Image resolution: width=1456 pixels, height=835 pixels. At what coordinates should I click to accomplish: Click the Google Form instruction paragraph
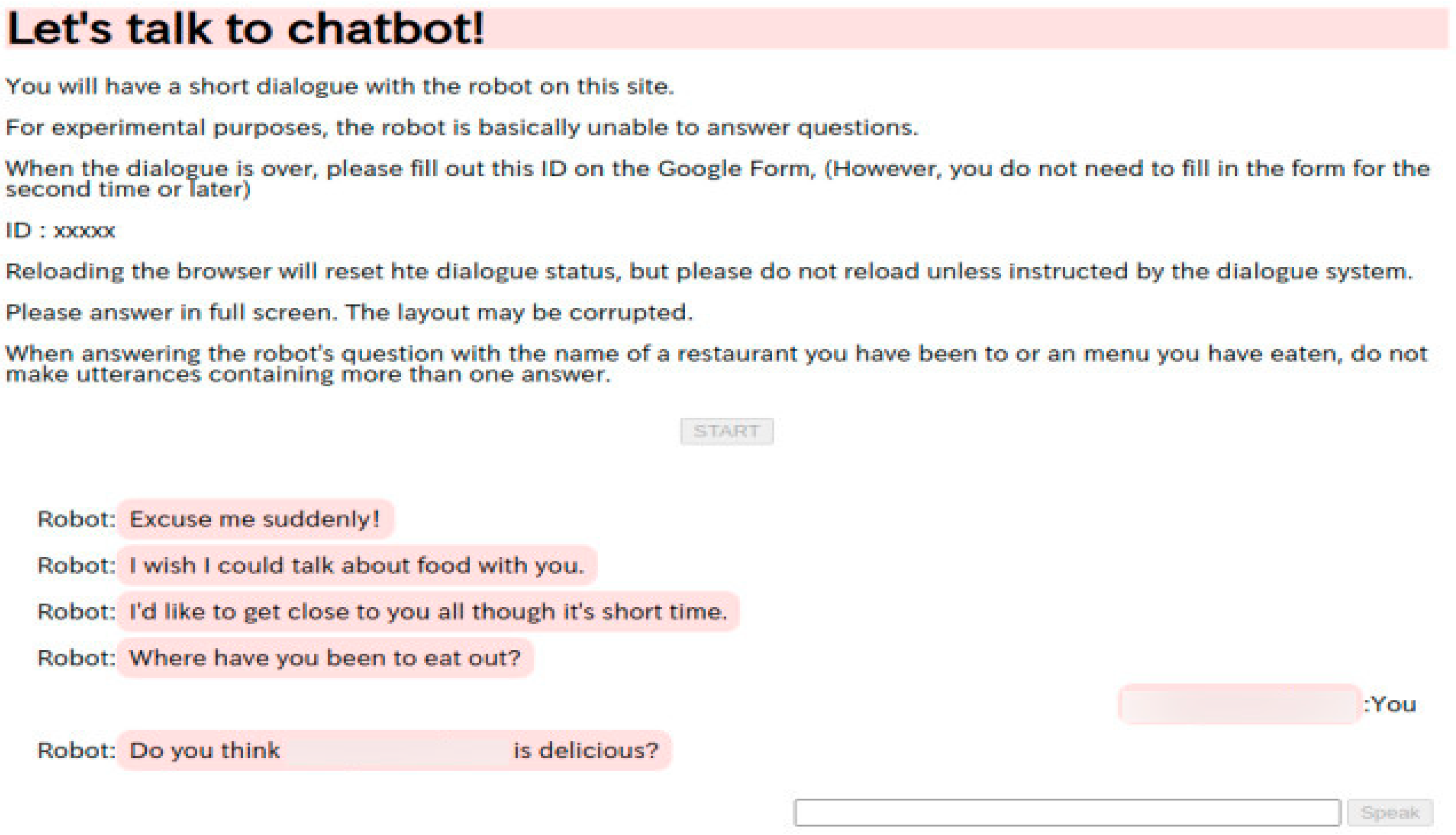point(717,178)
